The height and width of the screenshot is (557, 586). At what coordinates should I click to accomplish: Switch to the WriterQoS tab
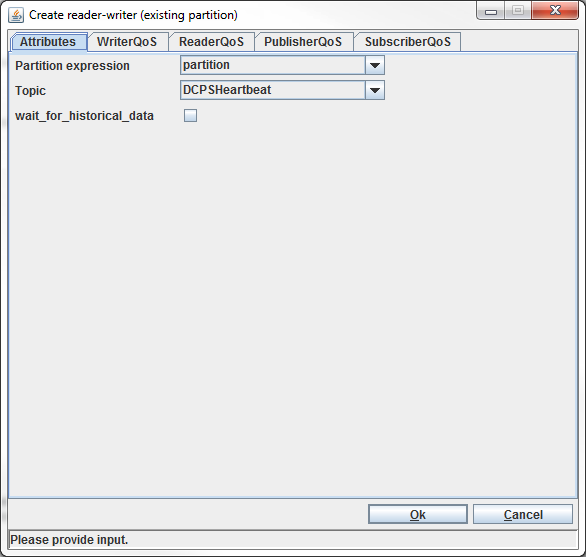[127, 42]
